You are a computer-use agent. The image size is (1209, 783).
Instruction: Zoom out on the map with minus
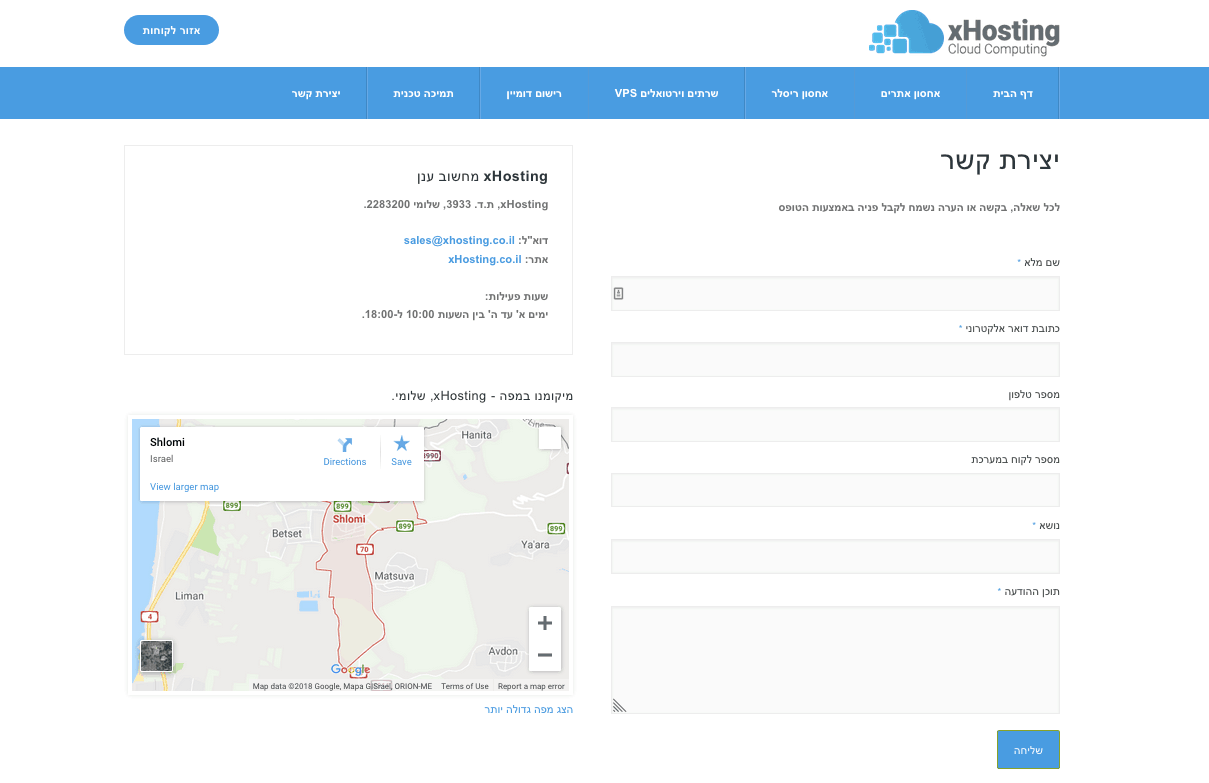(x=545, y=655)
